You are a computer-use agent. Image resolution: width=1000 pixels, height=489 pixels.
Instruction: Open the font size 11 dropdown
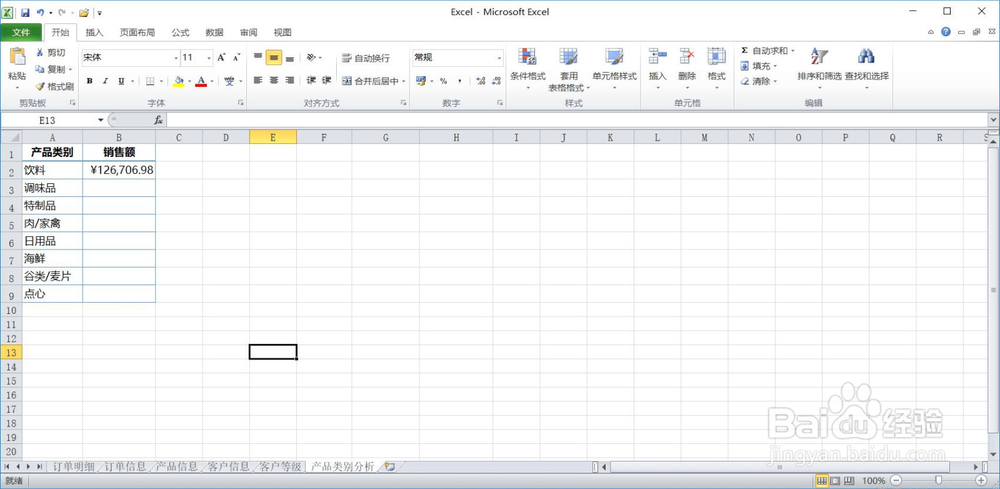[x=209, y=58]
